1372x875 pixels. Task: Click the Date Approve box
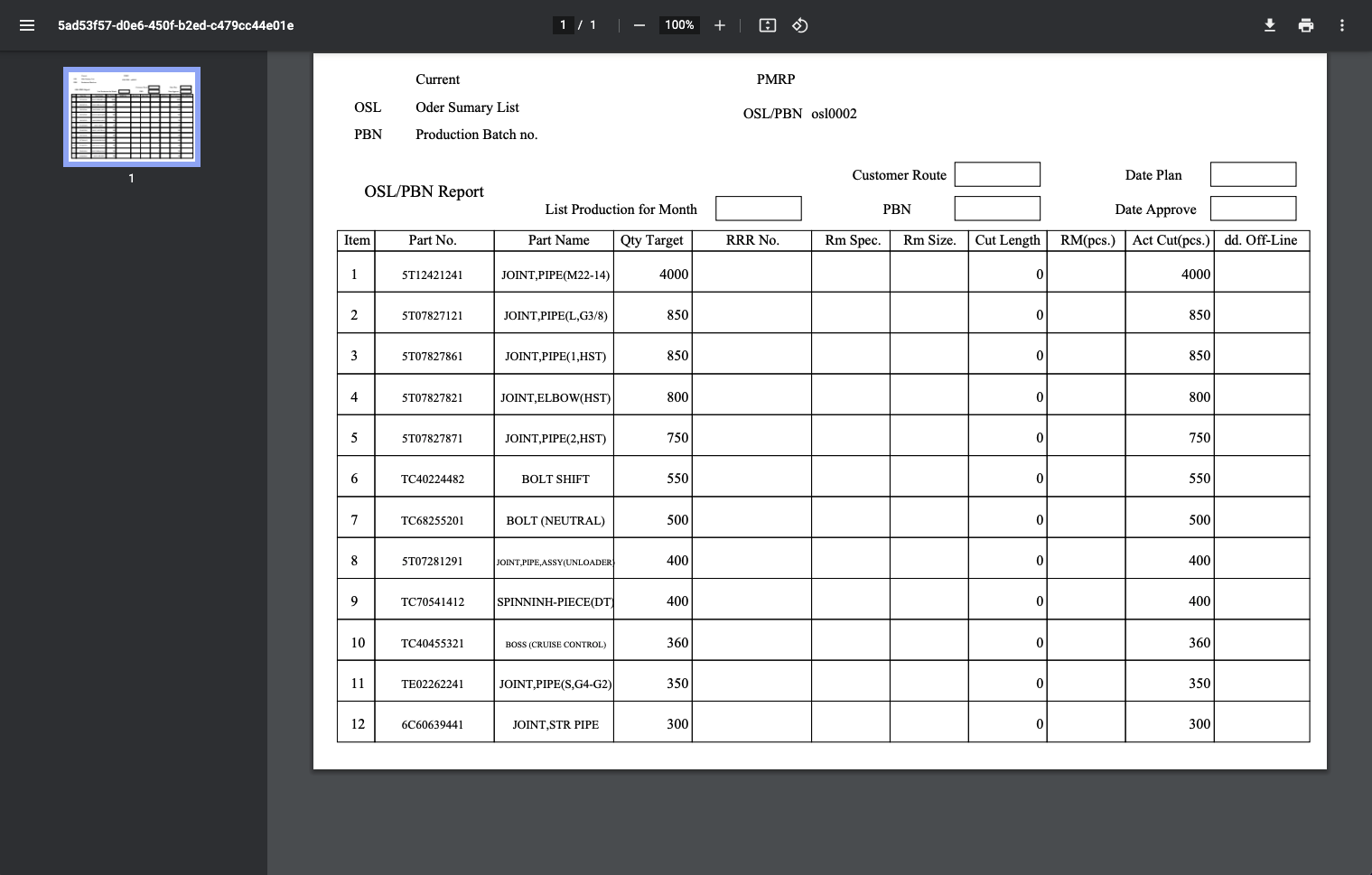1253,209
